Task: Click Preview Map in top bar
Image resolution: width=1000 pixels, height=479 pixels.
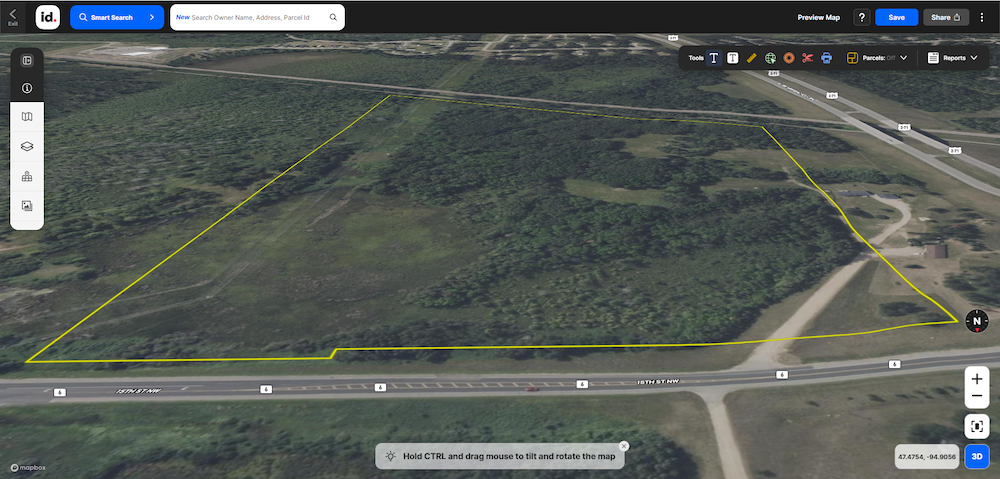Action: coord(818,17)
